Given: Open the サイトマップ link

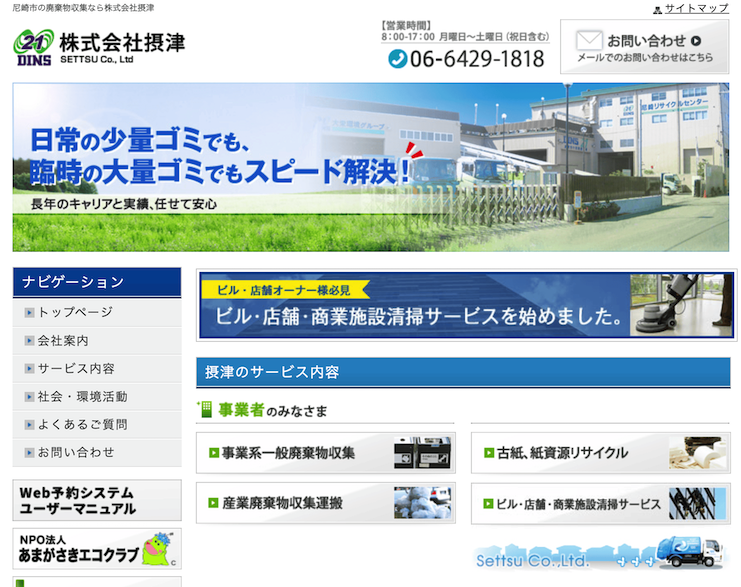Looking at the screenshot, I should 696,8.
